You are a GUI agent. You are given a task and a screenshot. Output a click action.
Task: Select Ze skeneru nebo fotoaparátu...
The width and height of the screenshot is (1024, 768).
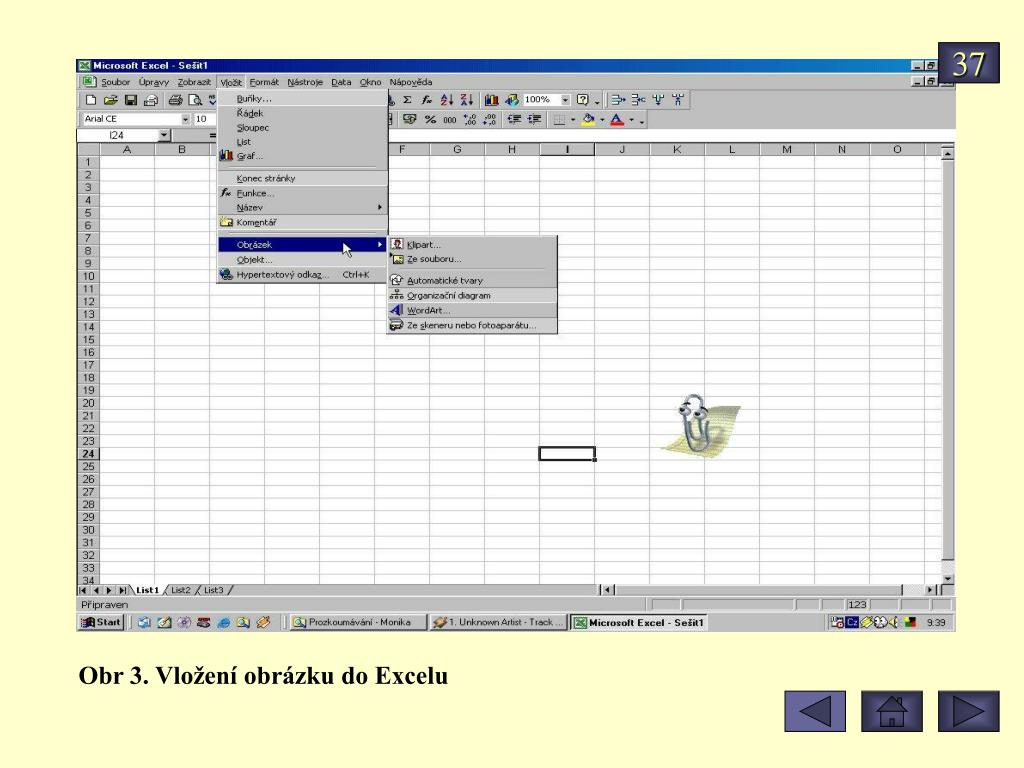tap(472, 325)
